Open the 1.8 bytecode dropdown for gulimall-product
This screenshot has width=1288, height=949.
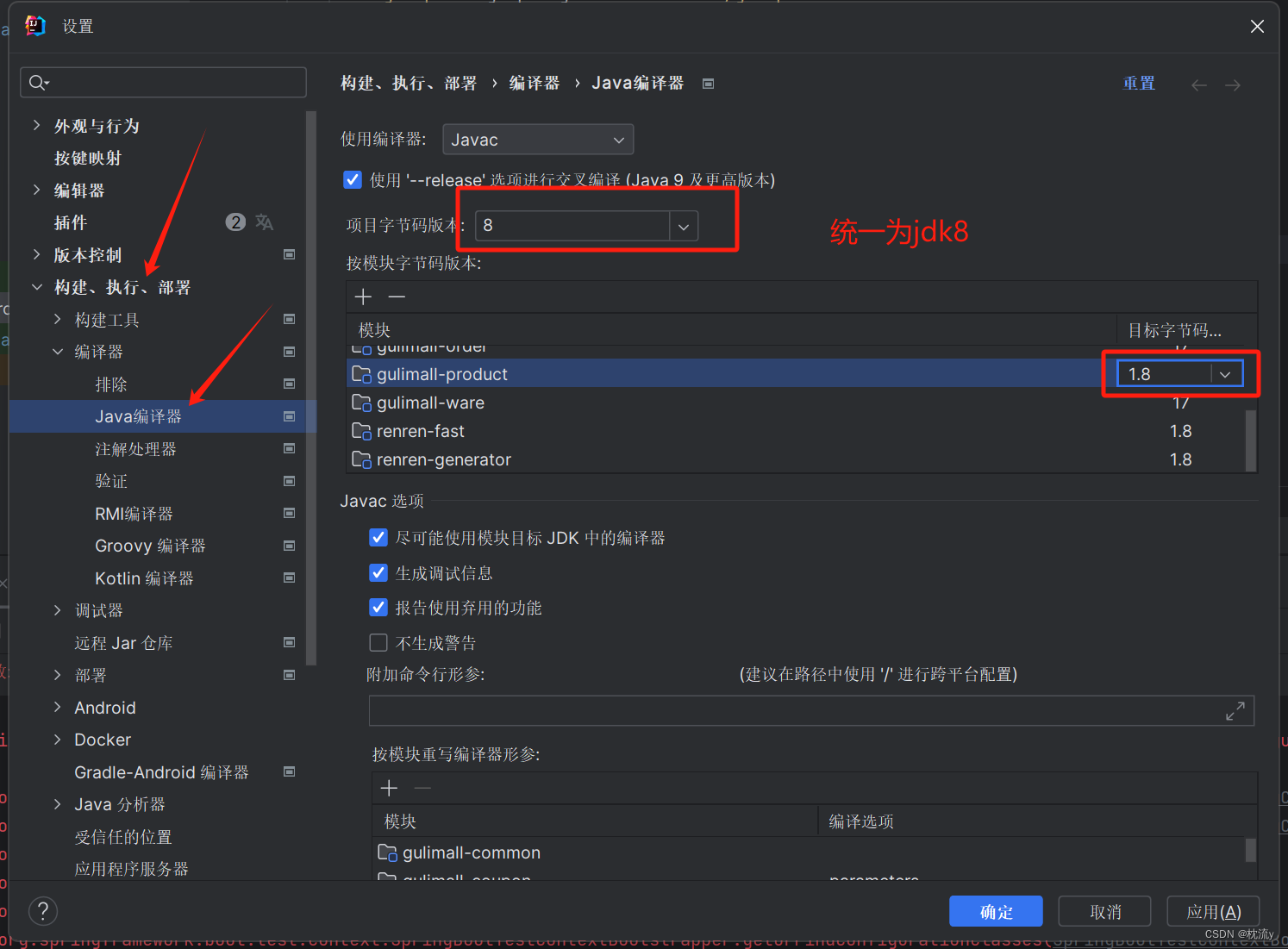coord(1225,373)
